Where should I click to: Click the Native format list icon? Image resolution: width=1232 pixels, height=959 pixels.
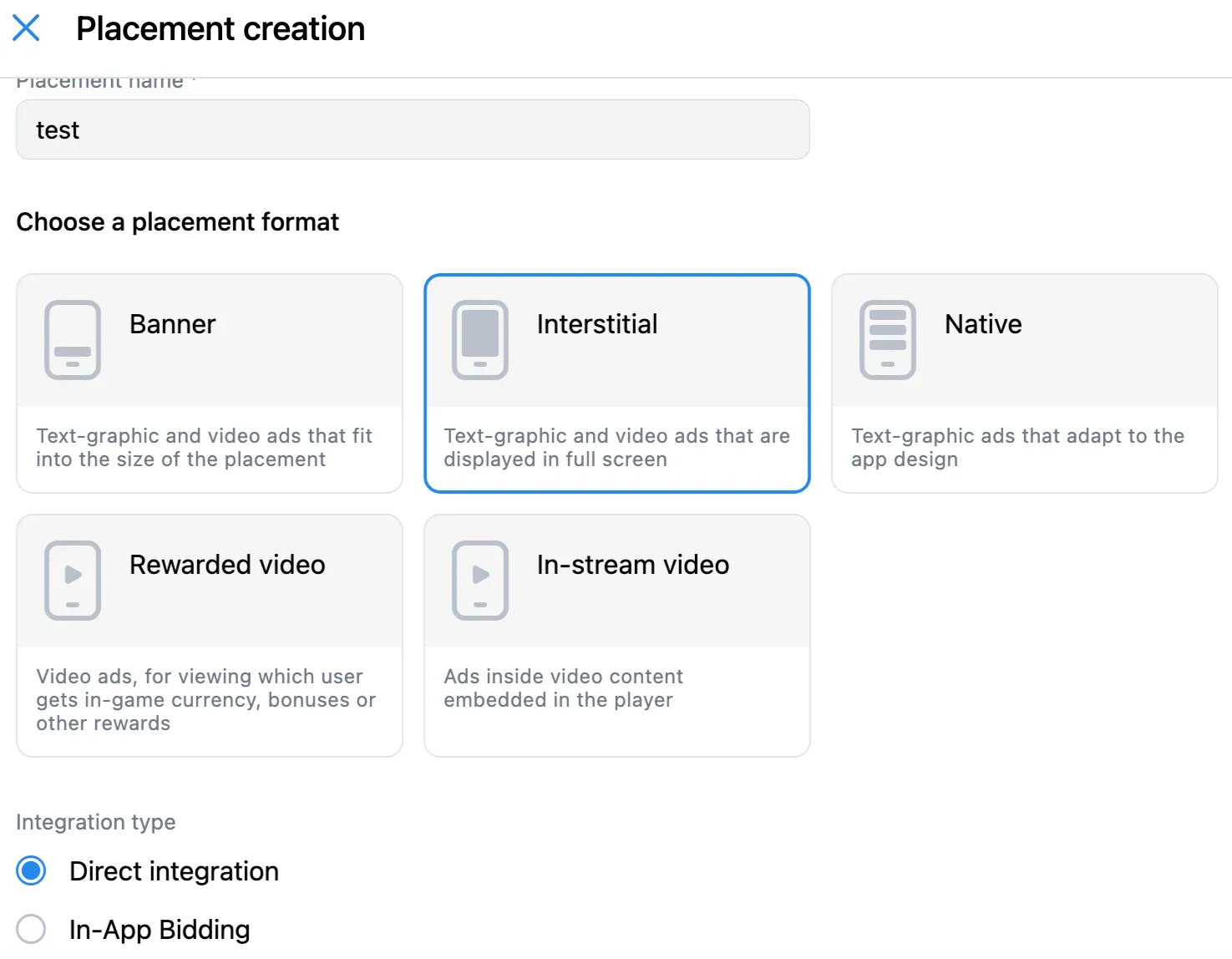[886, 339]
